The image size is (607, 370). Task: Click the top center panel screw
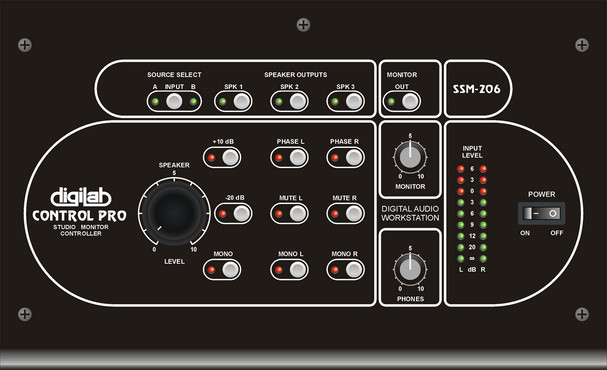point(303,25)
